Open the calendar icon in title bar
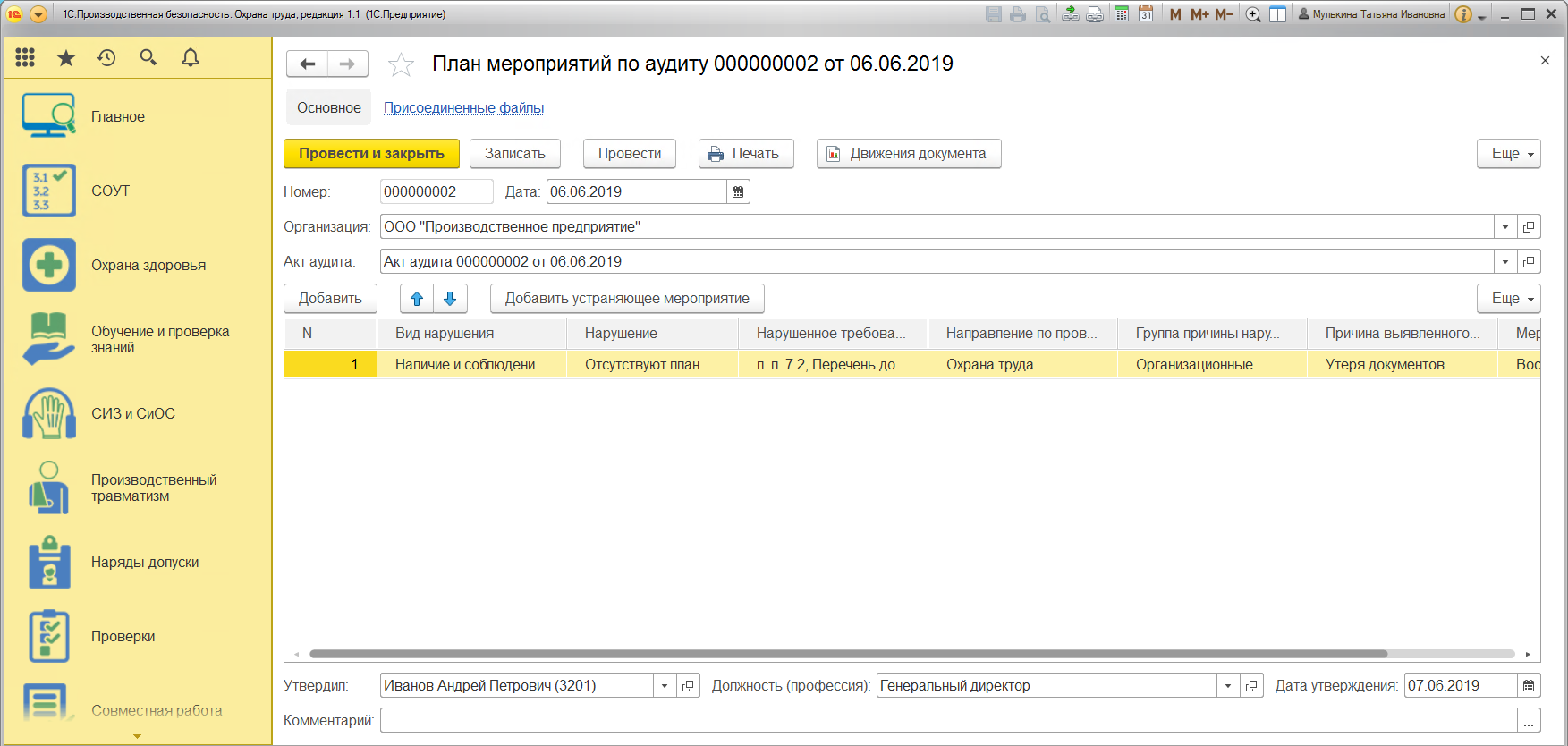The height and width of the screenshot is (746, 1568). coord(1146,14)
